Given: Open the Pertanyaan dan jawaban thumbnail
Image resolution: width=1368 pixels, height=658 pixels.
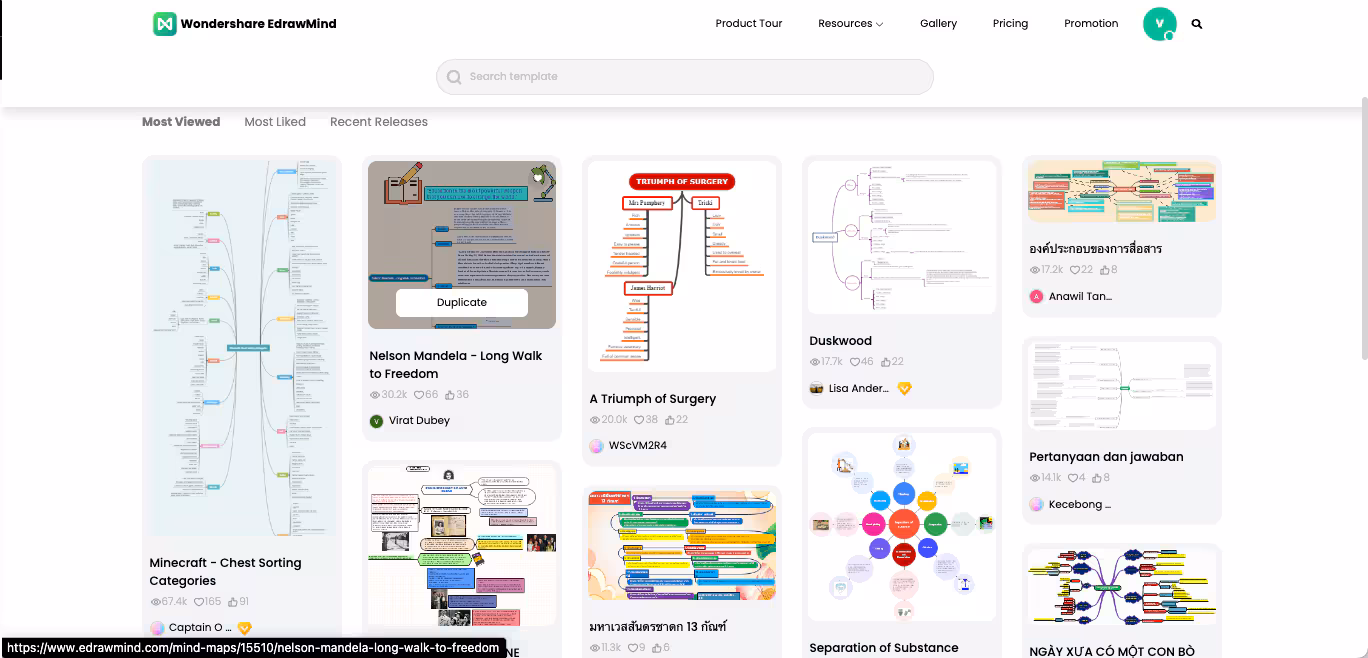Looking at the screenshot, I should click(x=1122, y=386).
